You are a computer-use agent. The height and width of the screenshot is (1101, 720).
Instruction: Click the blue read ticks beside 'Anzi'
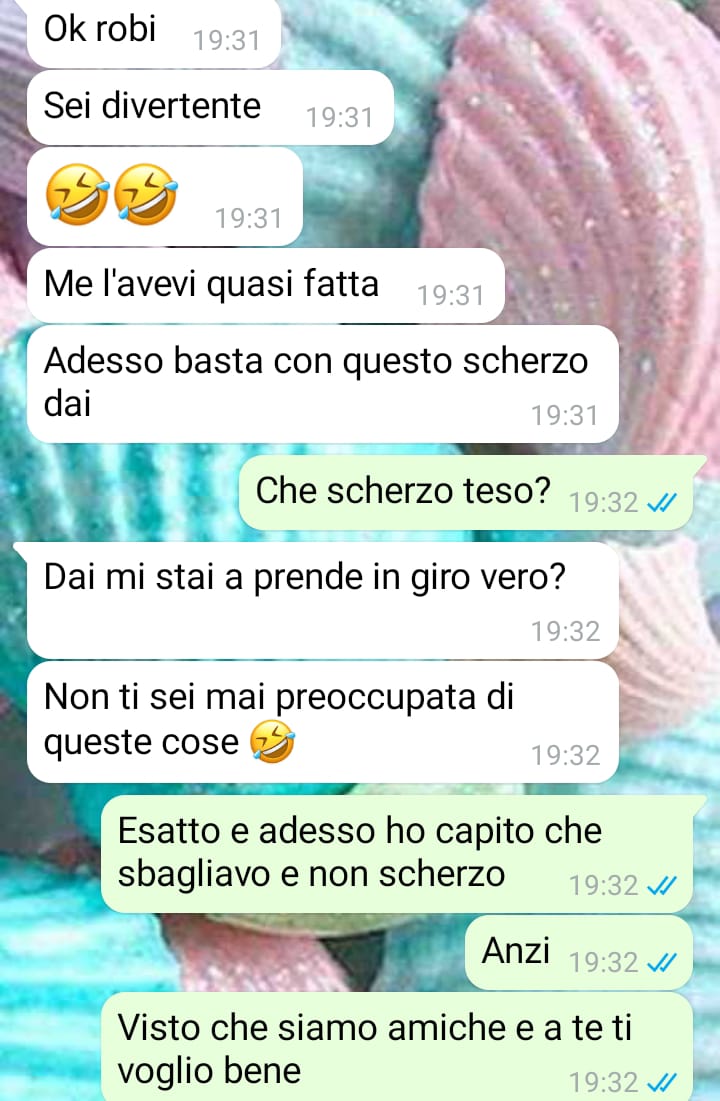click(662, 962)
